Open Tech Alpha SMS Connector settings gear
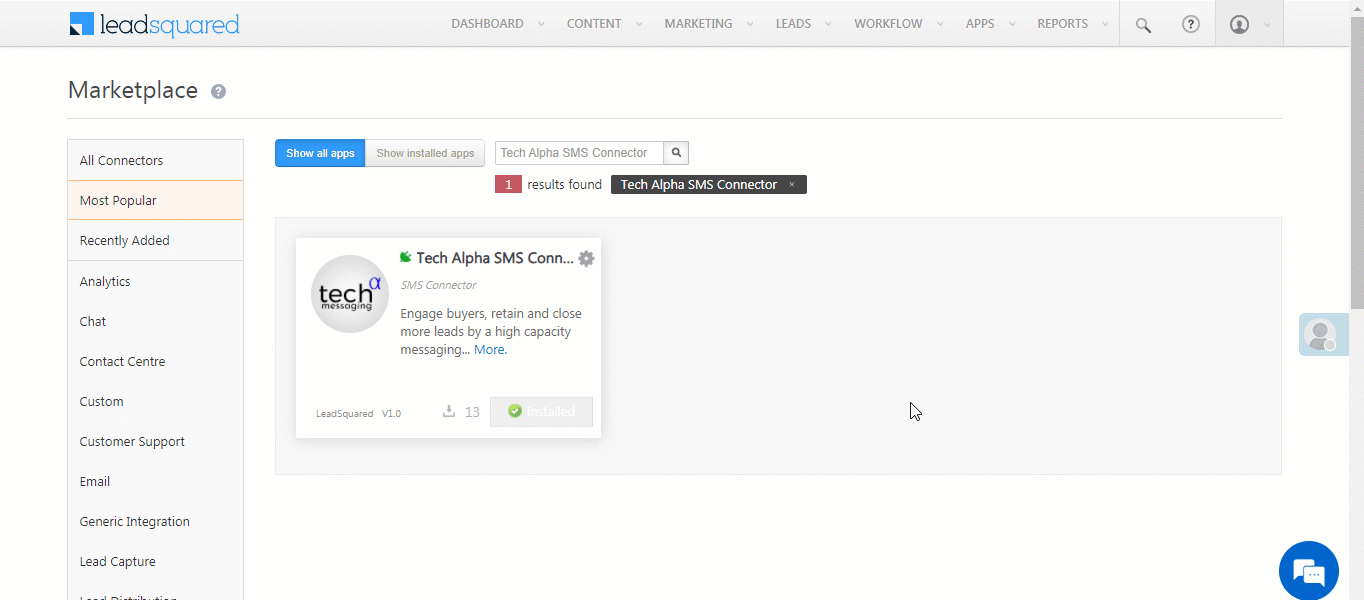The width and height of the screenshot is (1364, 600). 587,258
